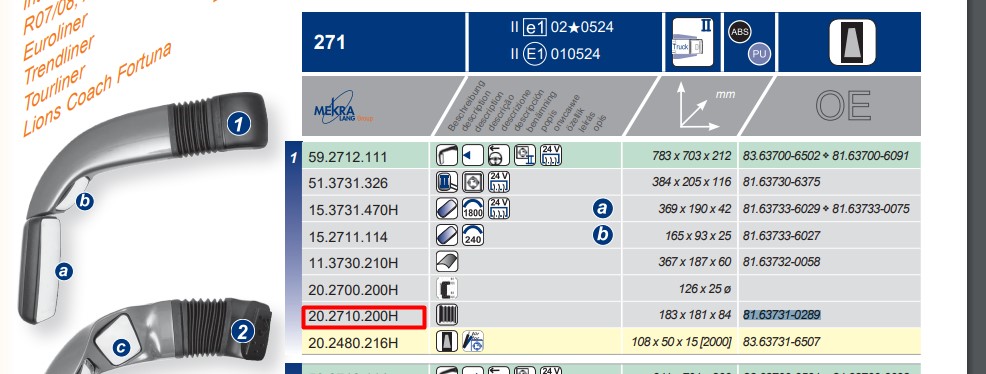Click the grille icon beside 20.2710.200H
Screen dimensions: 986x374
tap(447, 314)
